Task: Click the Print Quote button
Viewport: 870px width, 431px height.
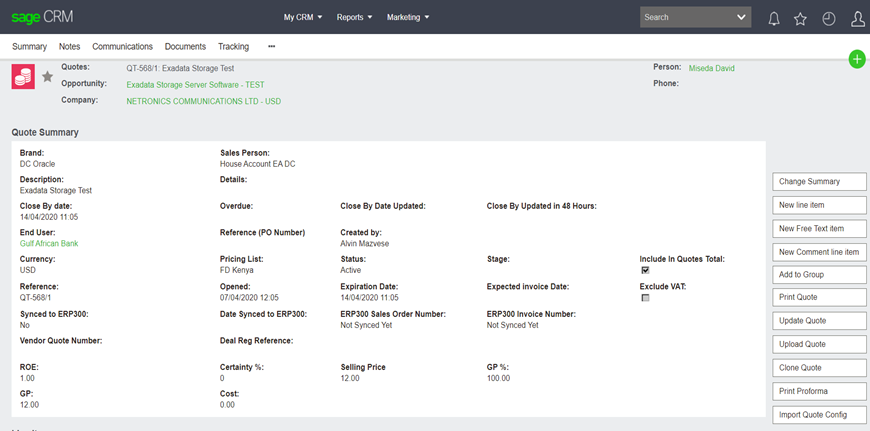Action: 820,297
